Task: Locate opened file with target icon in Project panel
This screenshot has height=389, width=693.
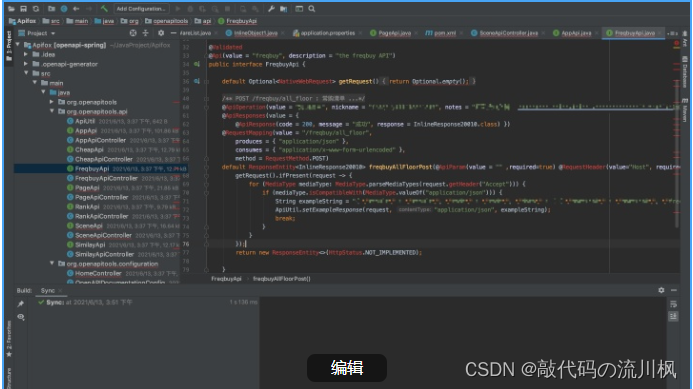Action: (133, 33)
